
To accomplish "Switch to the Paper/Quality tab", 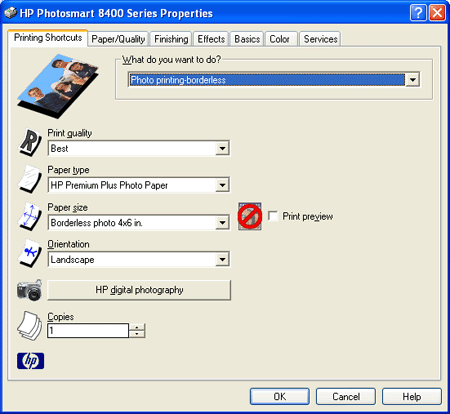I will [118, 39].
